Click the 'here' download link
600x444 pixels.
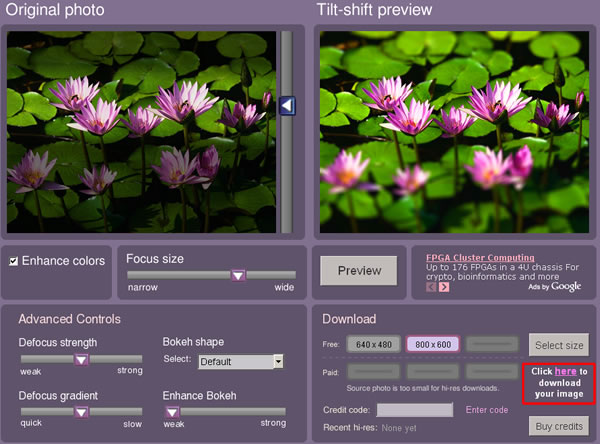(565, 371)
